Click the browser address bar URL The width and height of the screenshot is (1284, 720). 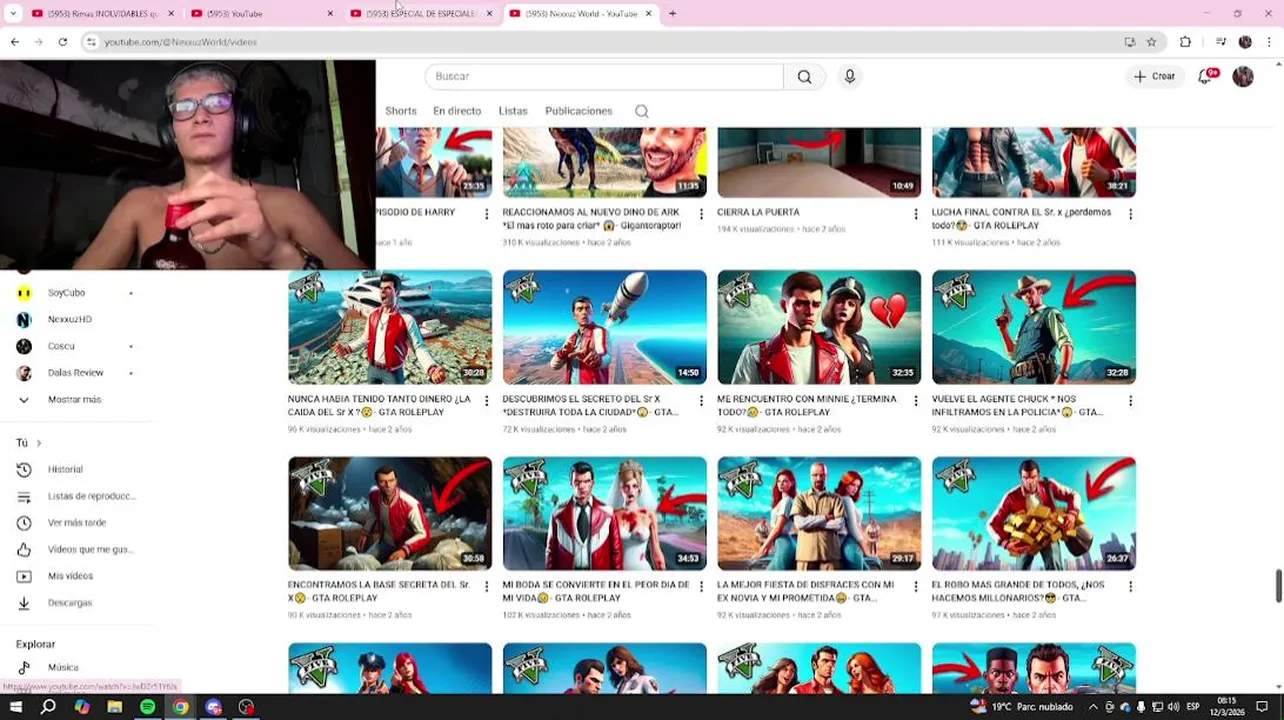[181, 42]
